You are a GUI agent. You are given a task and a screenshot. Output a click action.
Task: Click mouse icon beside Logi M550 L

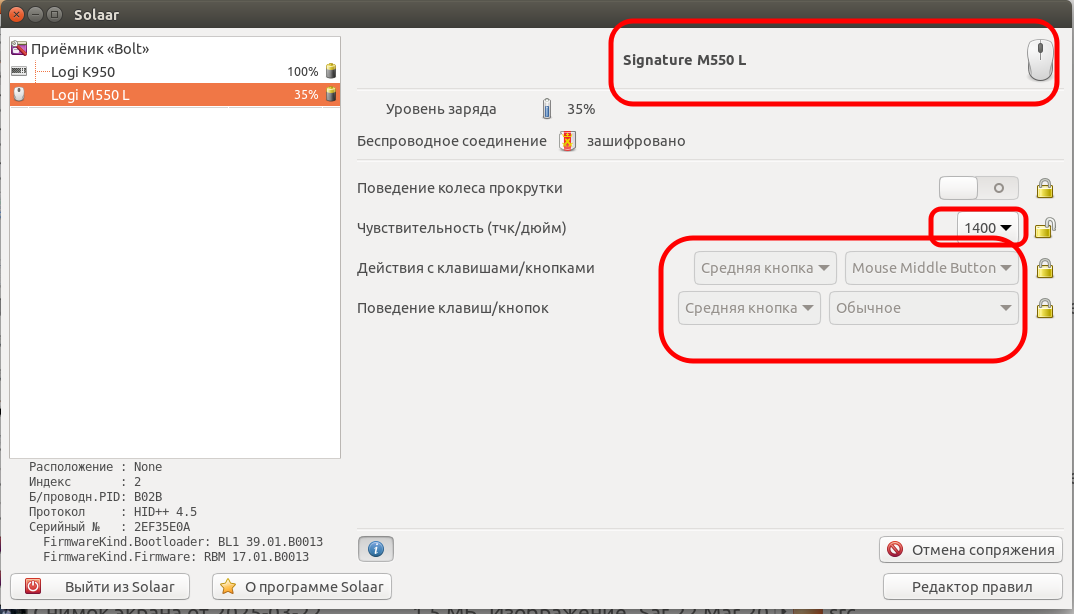(x=19, y=94)
